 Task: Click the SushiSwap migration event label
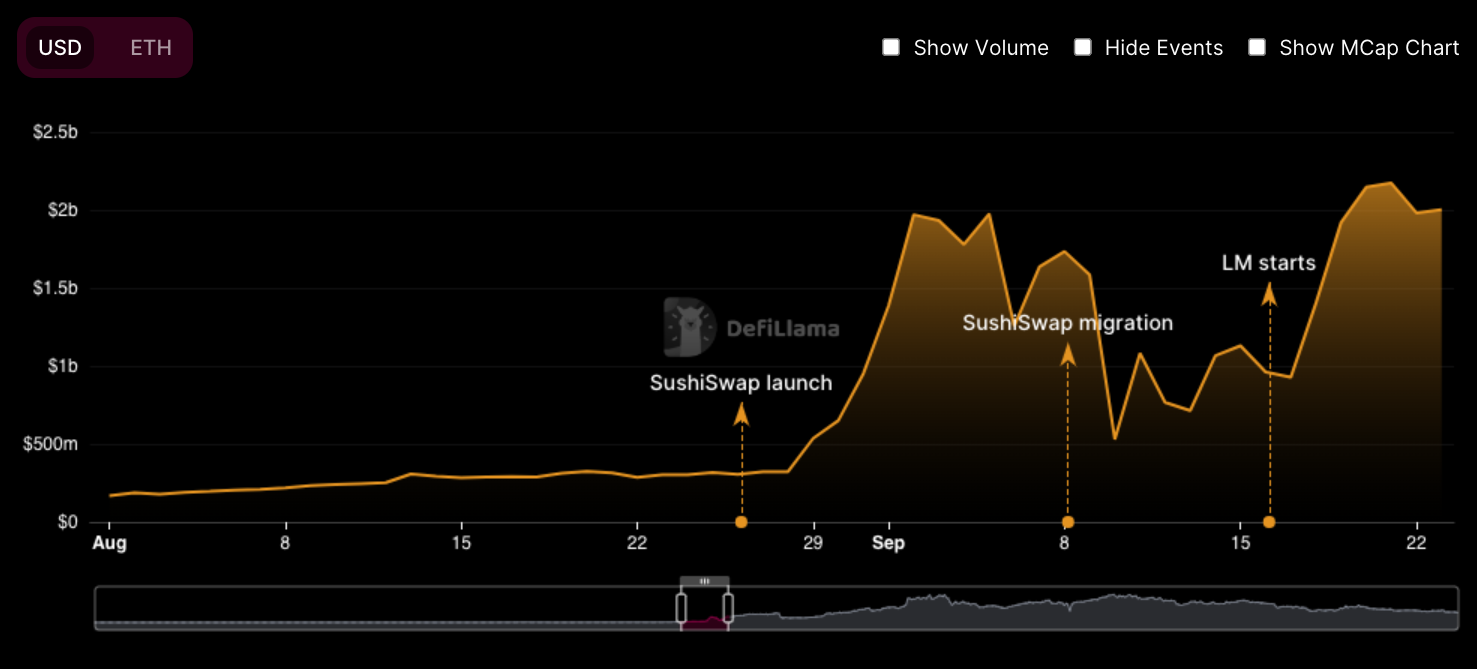coord(1068,323)
